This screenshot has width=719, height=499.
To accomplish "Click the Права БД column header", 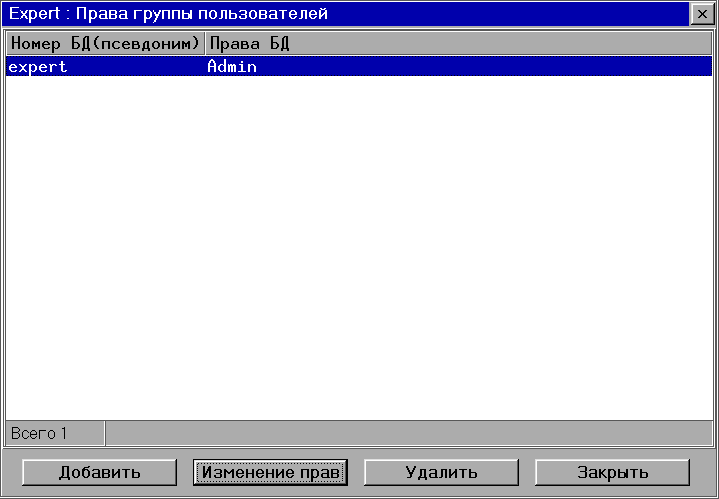I will click(459, 44).
